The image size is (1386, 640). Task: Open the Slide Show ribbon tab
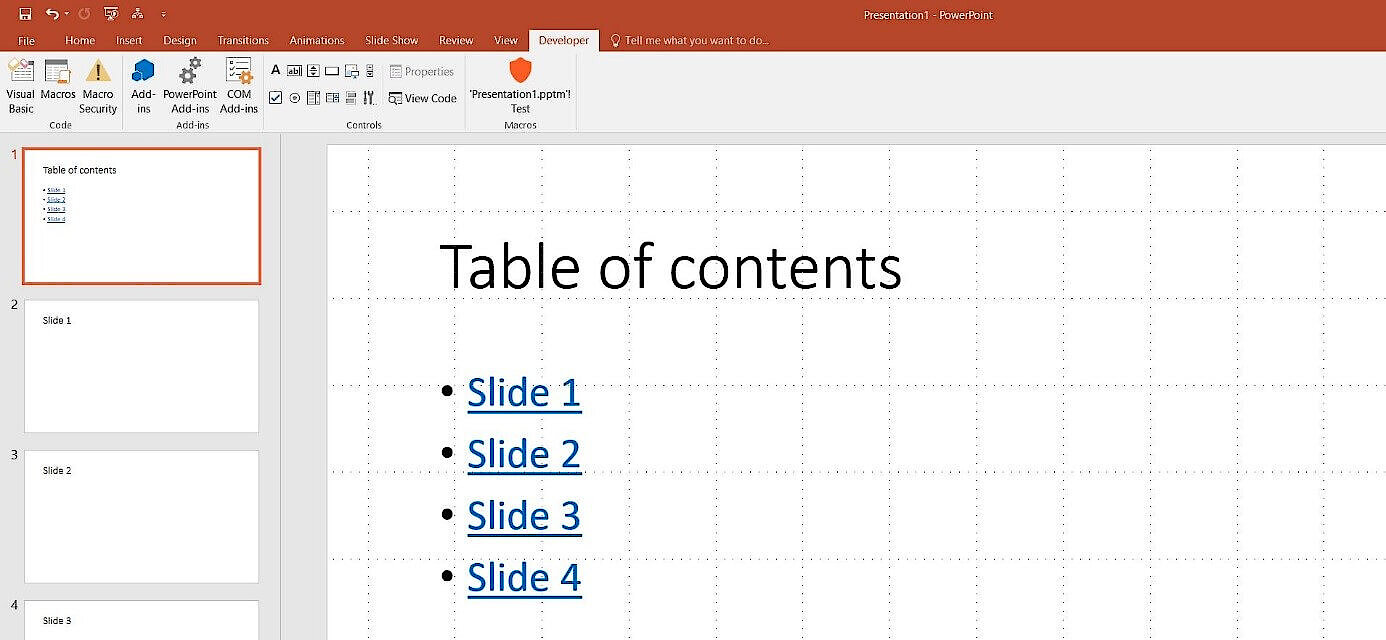(x=391, y=40)
